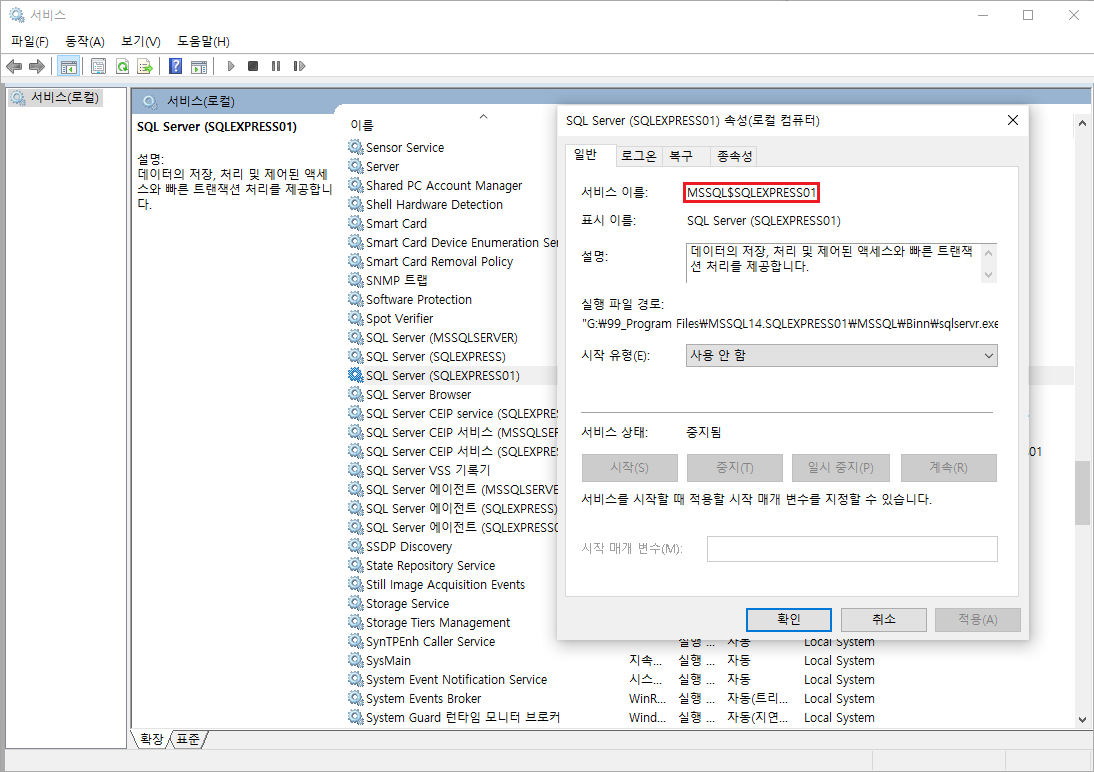Click service name field MSSQL$SQLEXPRESS01
This screenshot has height=772, width=1094.
751,193
